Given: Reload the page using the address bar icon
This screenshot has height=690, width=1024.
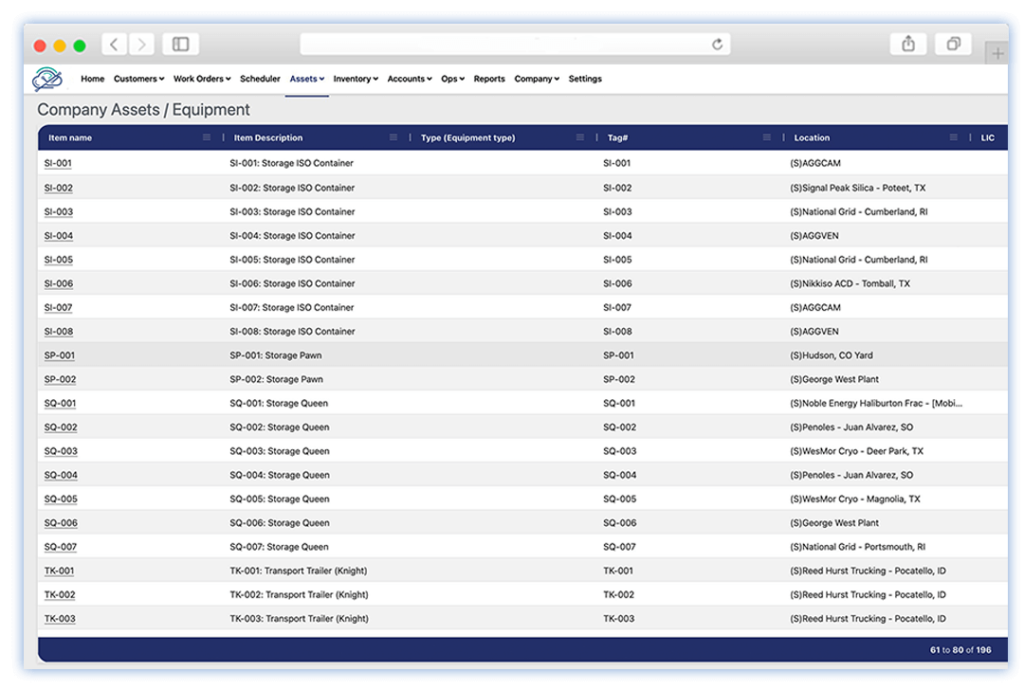Looking at the screenshot, I should tap(717, 44).
